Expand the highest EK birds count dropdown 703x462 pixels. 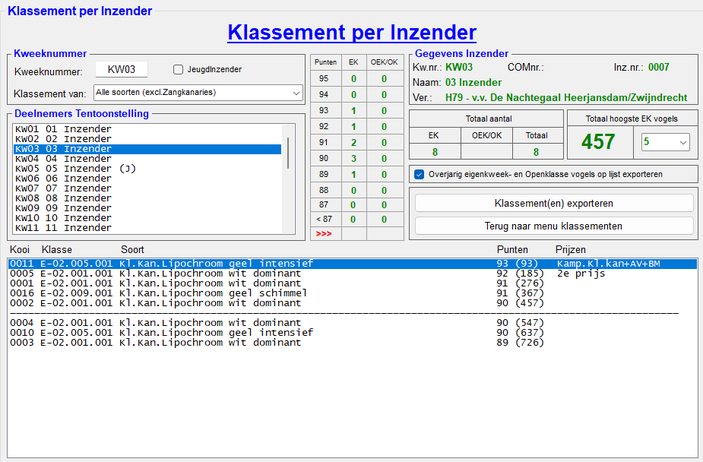pyautogui.click(x=667, y=143)
